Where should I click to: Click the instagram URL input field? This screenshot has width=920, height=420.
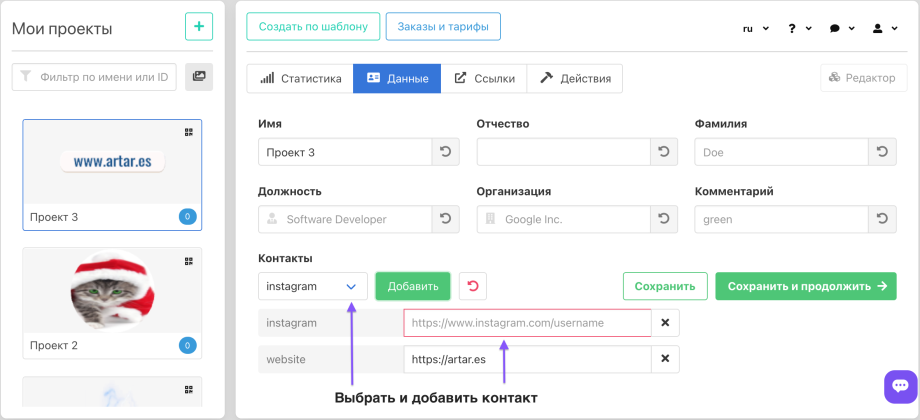tap(527, 323)
